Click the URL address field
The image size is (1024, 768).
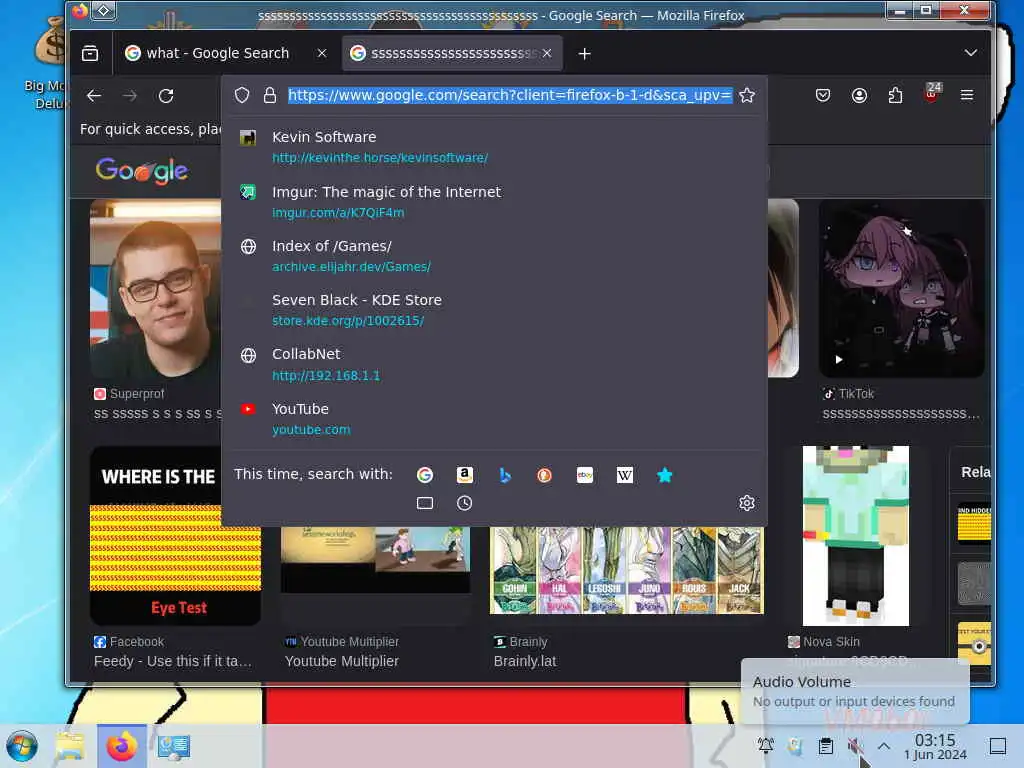pos(510,95)
